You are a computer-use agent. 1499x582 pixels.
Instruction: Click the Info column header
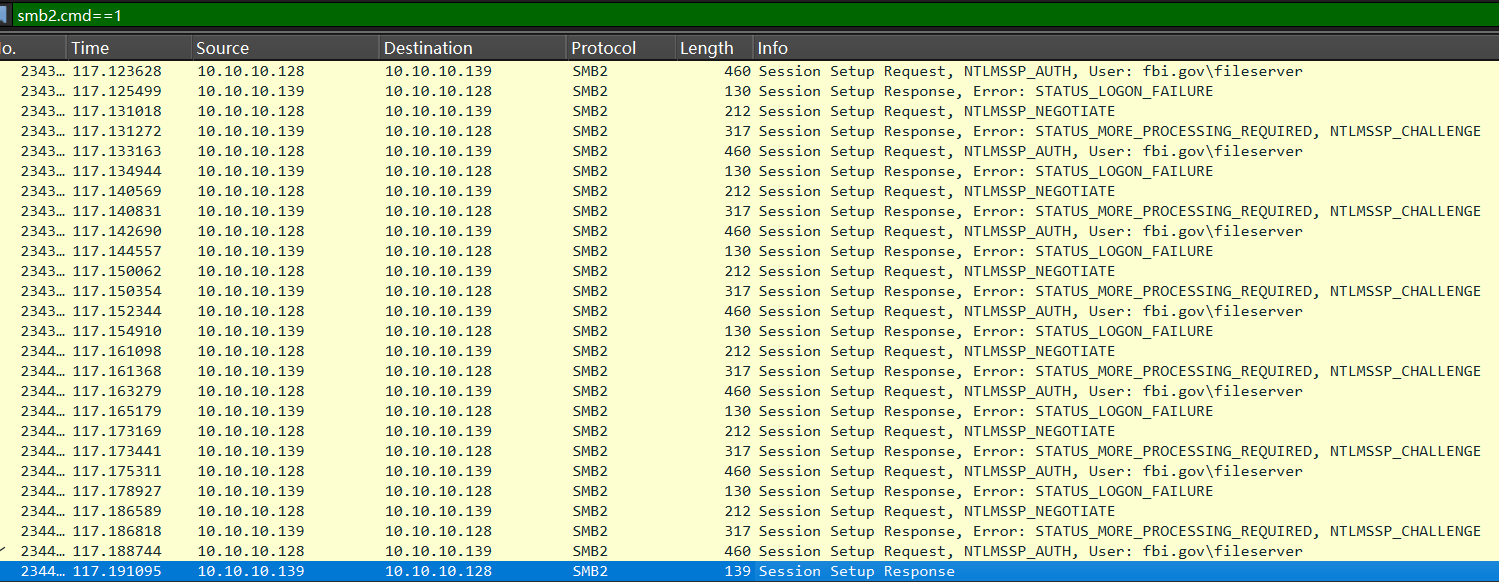(773, 48)
